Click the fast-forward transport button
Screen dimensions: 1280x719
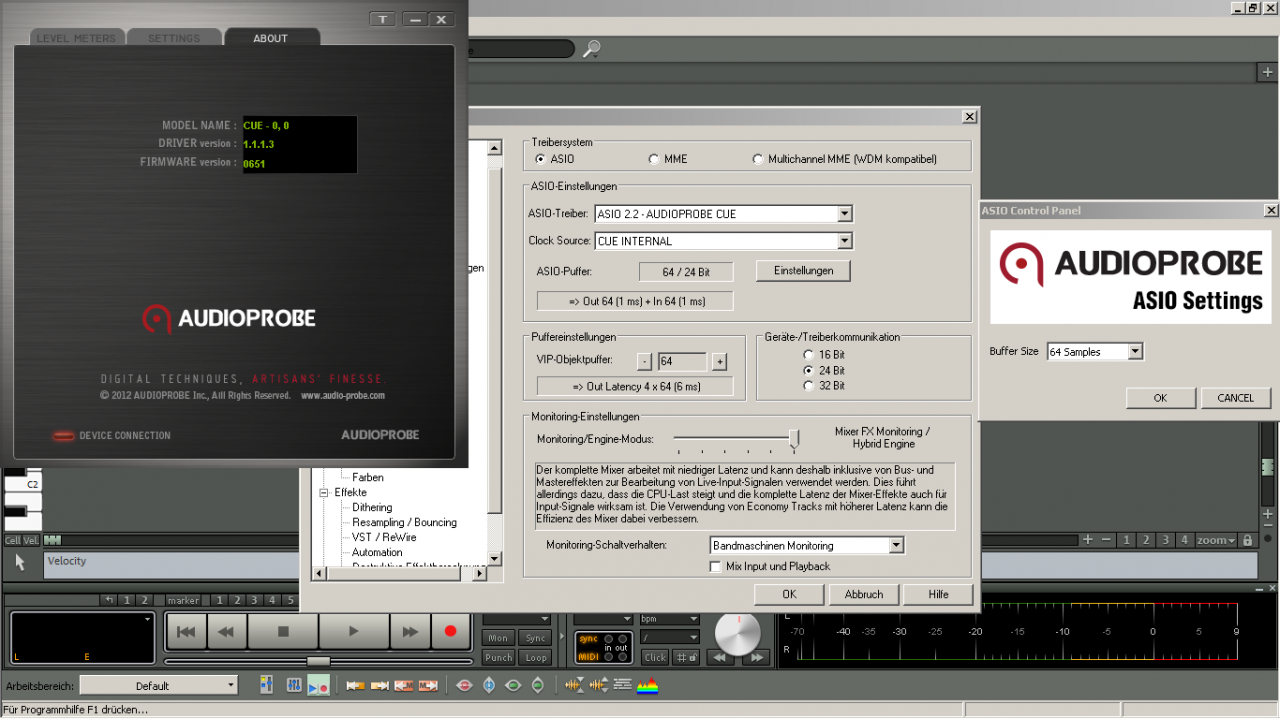pos(410,631)
